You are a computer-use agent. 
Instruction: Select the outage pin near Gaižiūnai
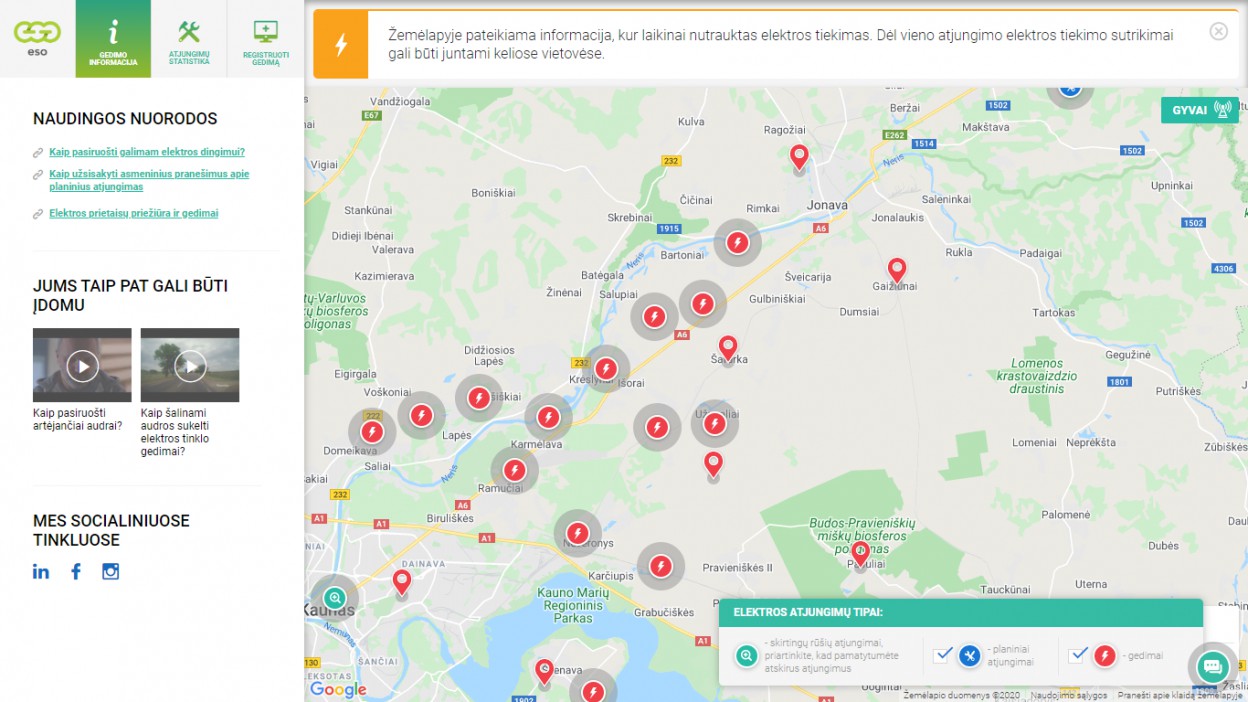tap(897, 270)
